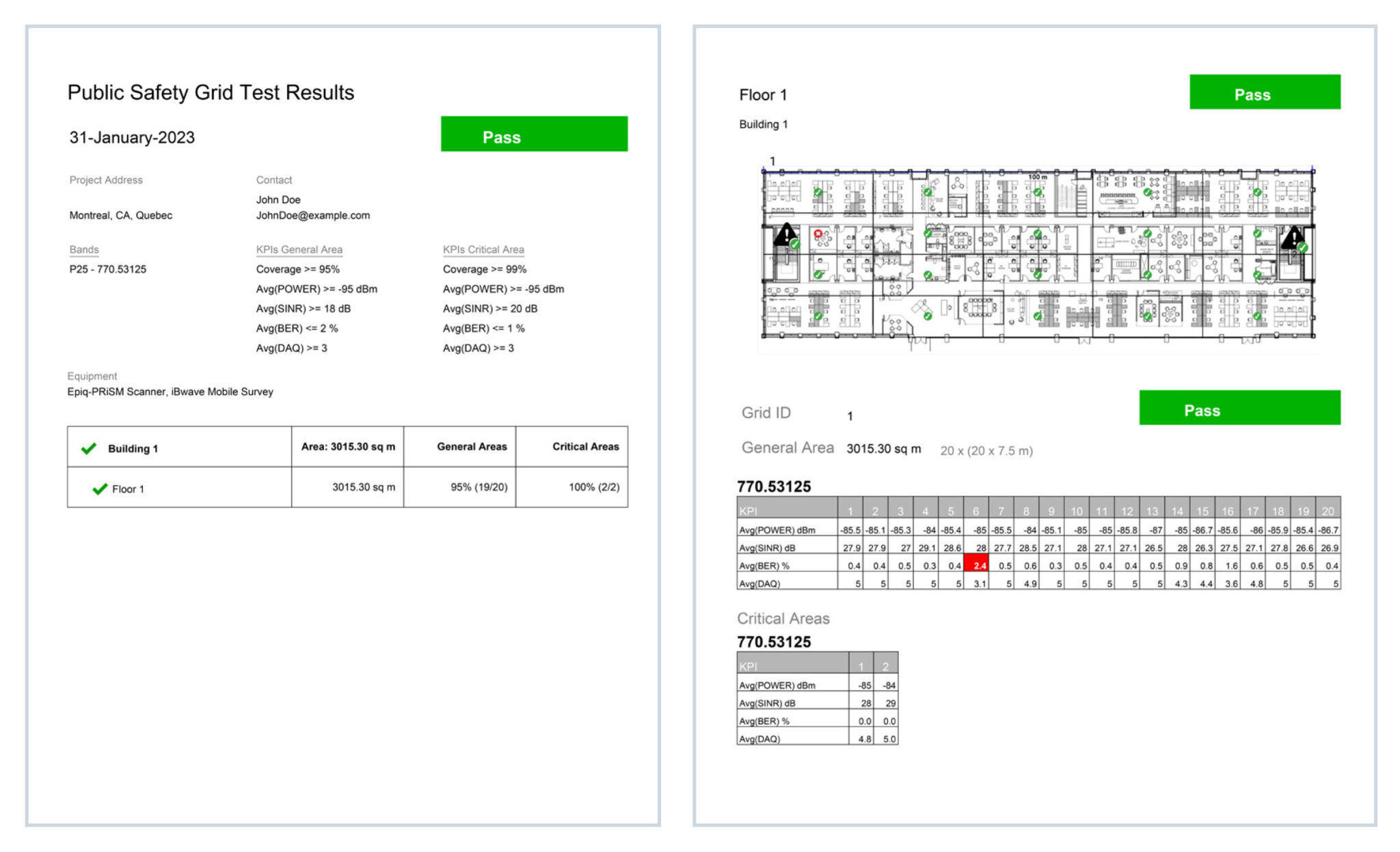Click the 100% (2/2) result cell
1400x852 pixels.
pyautogui.click(x=571, y=487)
